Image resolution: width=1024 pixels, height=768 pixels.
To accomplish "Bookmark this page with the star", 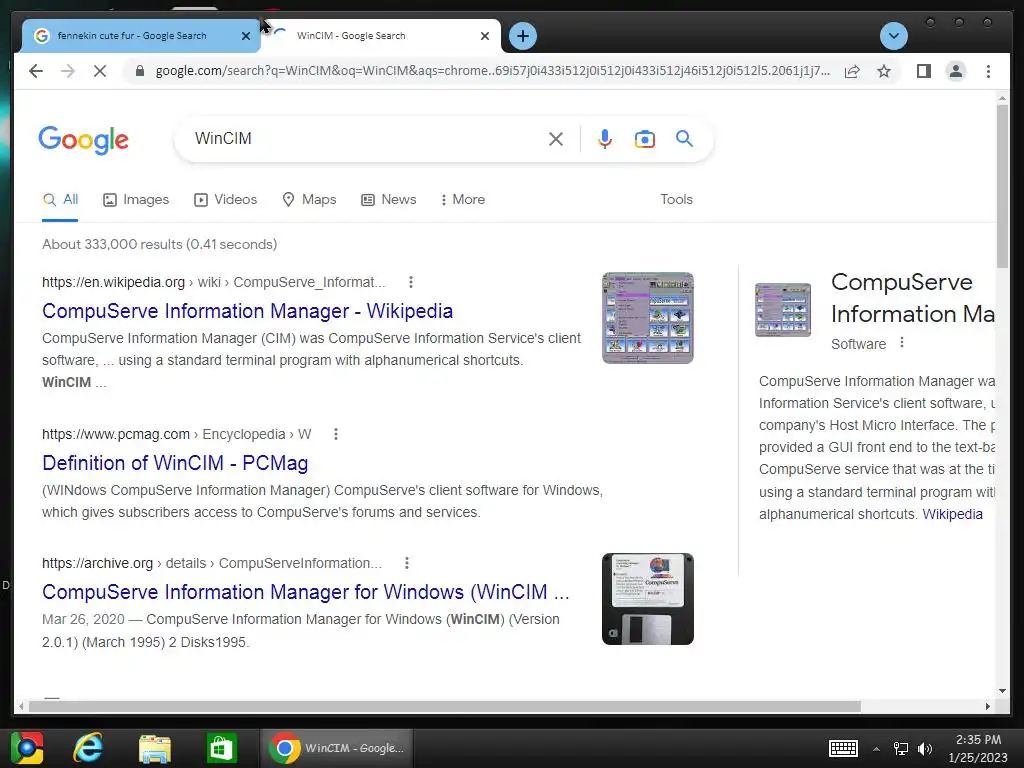I will click(884, 71).
